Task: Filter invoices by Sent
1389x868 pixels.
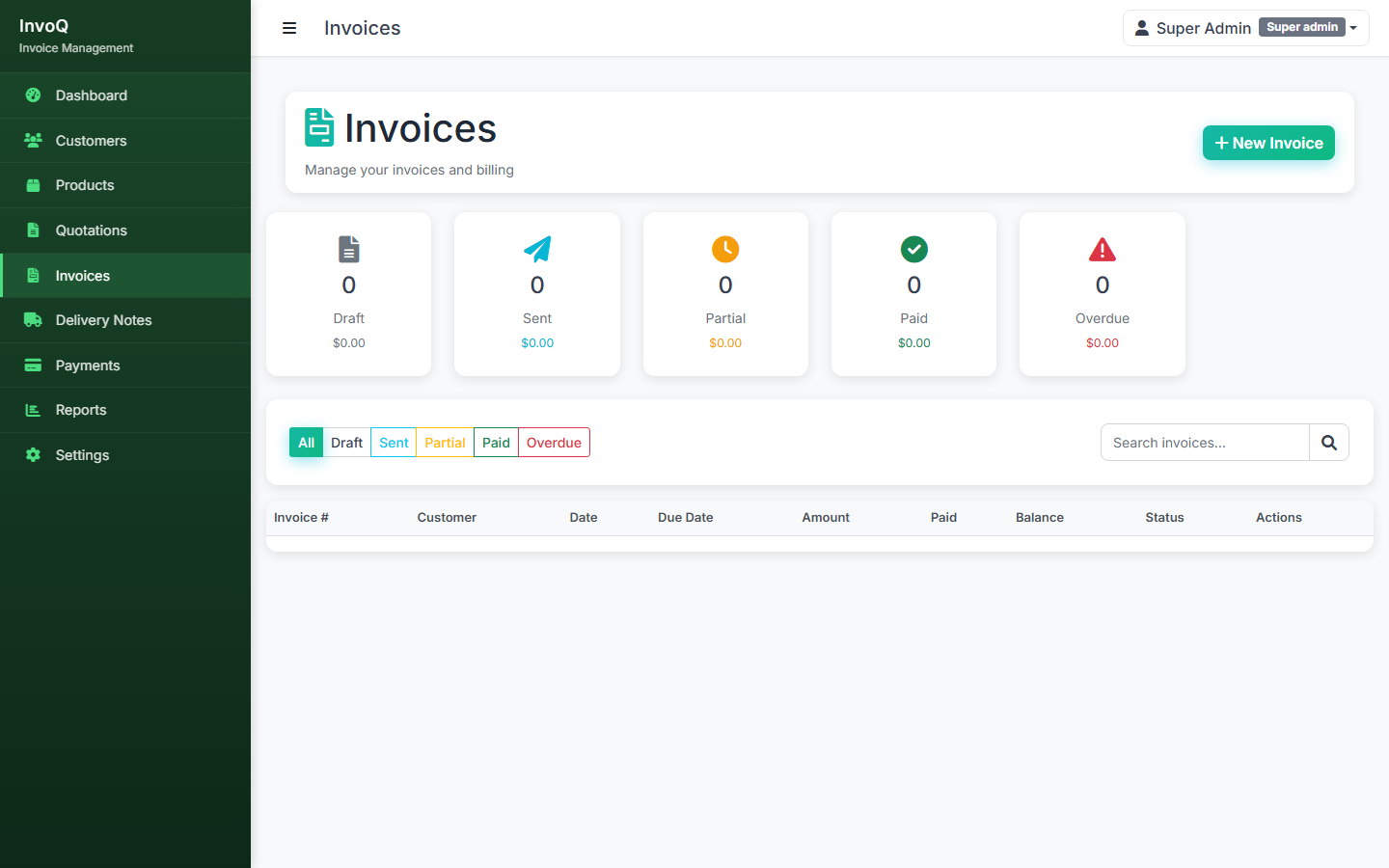Action: 394,443
